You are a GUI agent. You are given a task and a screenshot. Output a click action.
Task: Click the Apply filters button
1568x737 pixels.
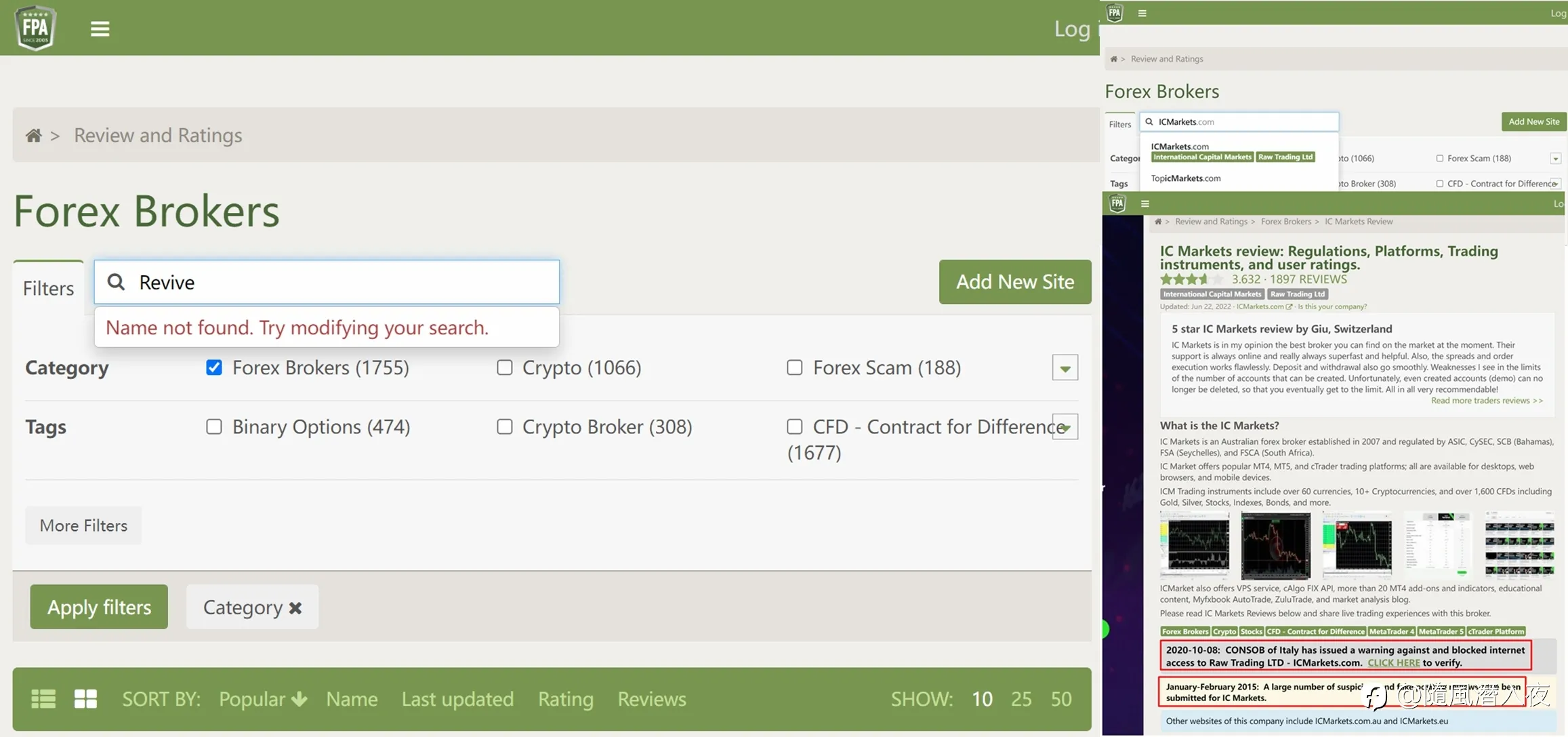point(99,607)
